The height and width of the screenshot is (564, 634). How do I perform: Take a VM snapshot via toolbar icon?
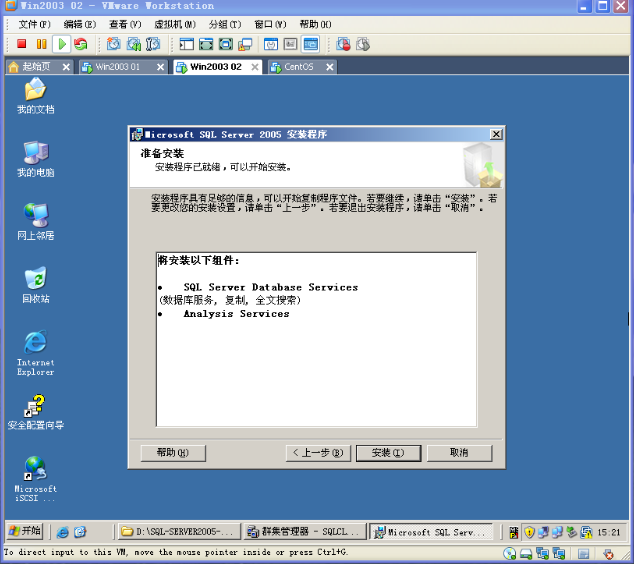point(114,44)
